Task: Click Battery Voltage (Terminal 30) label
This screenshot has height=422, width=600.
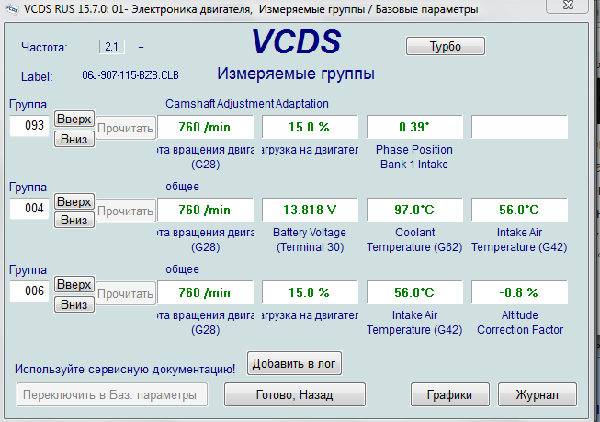Action: point(310,240)
